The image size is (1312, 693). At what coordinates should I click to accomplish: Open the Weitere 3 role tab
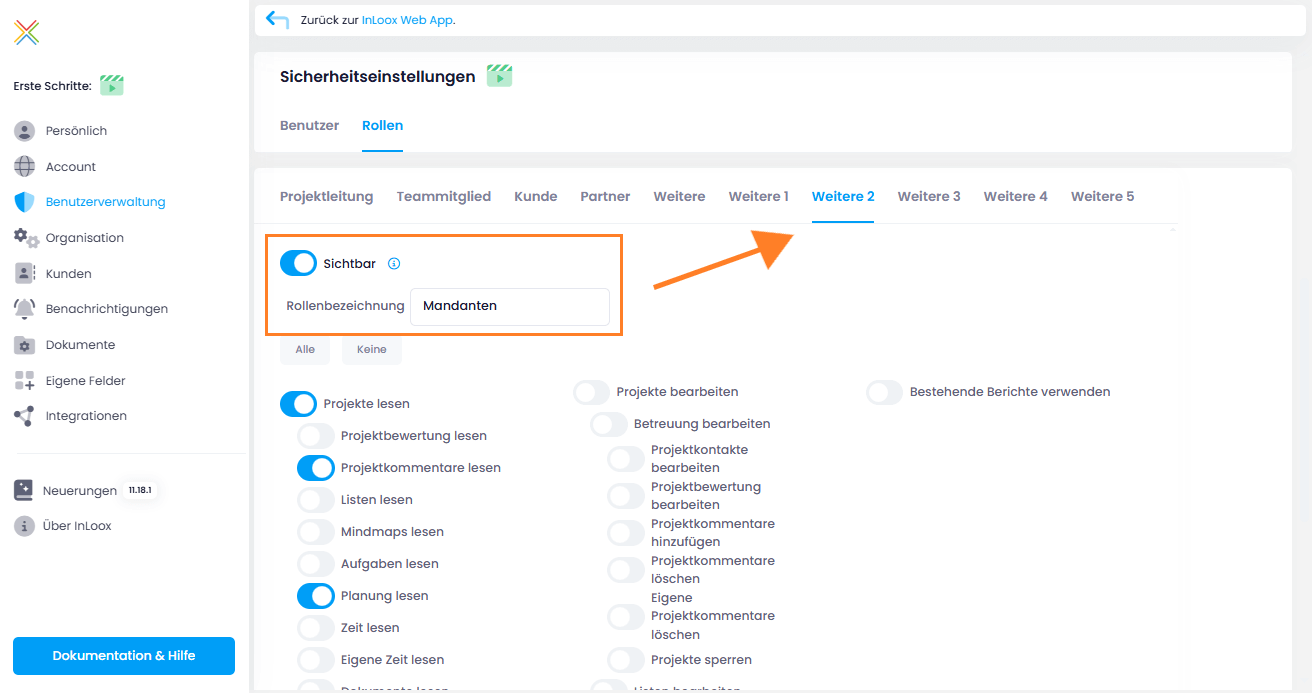[929, 197]
